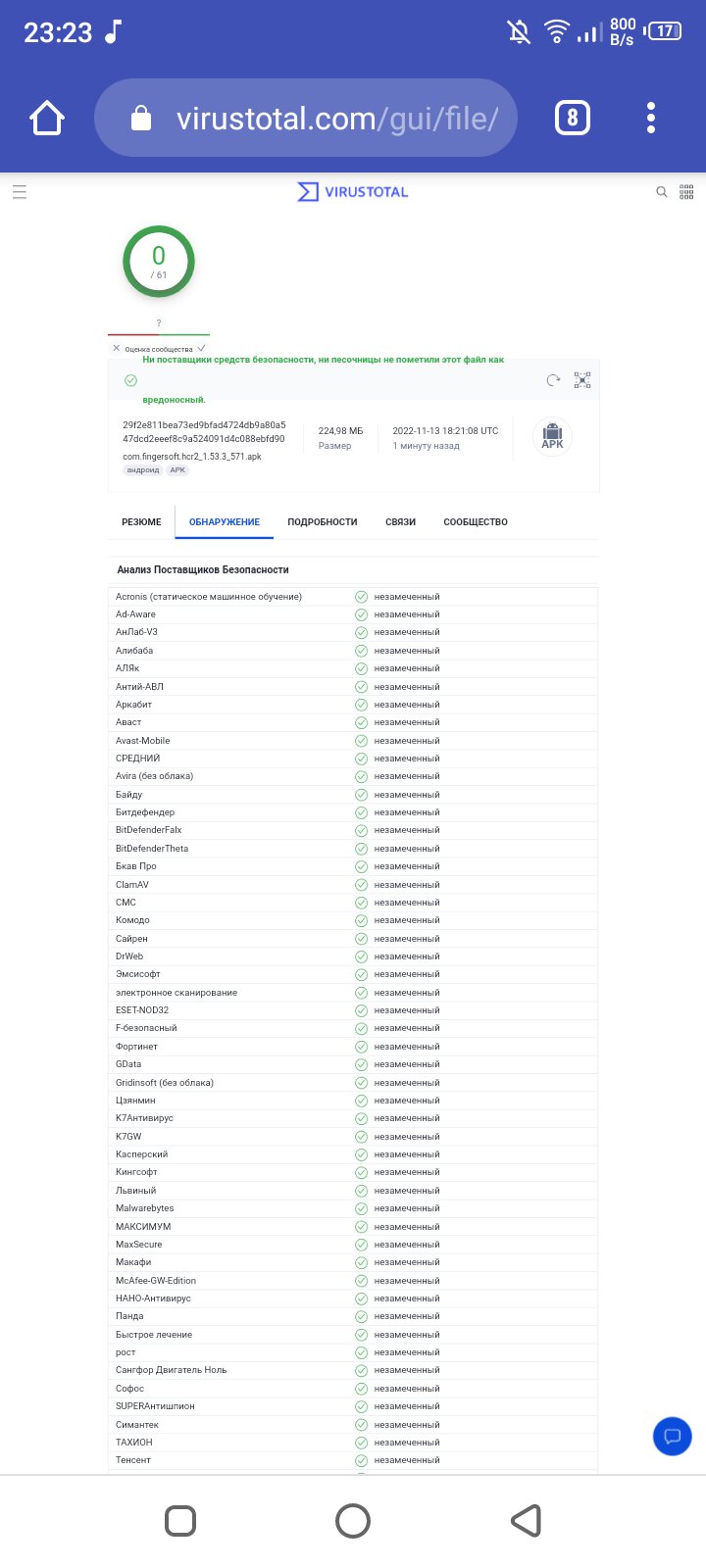Open the lock icon site security info
Image resolution: width=706 pixels, height=1568 pixels.
pos(141,119)
